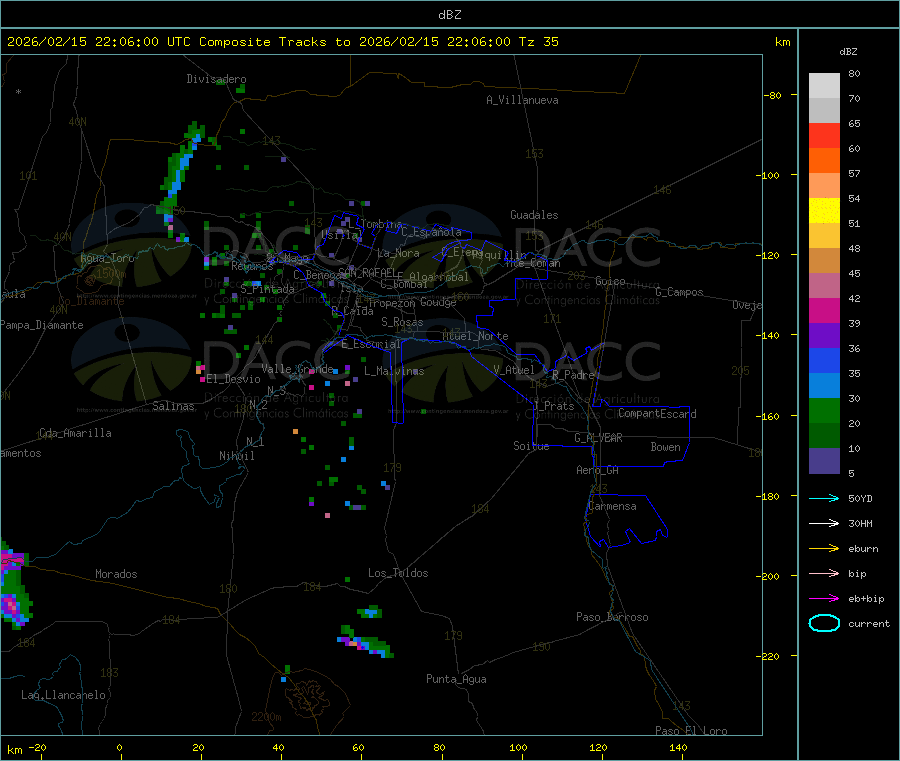Image resolution: width=900 pixels, height=761 pixels.
Task: Click the Carmensa map label
Action: (612, 506)
